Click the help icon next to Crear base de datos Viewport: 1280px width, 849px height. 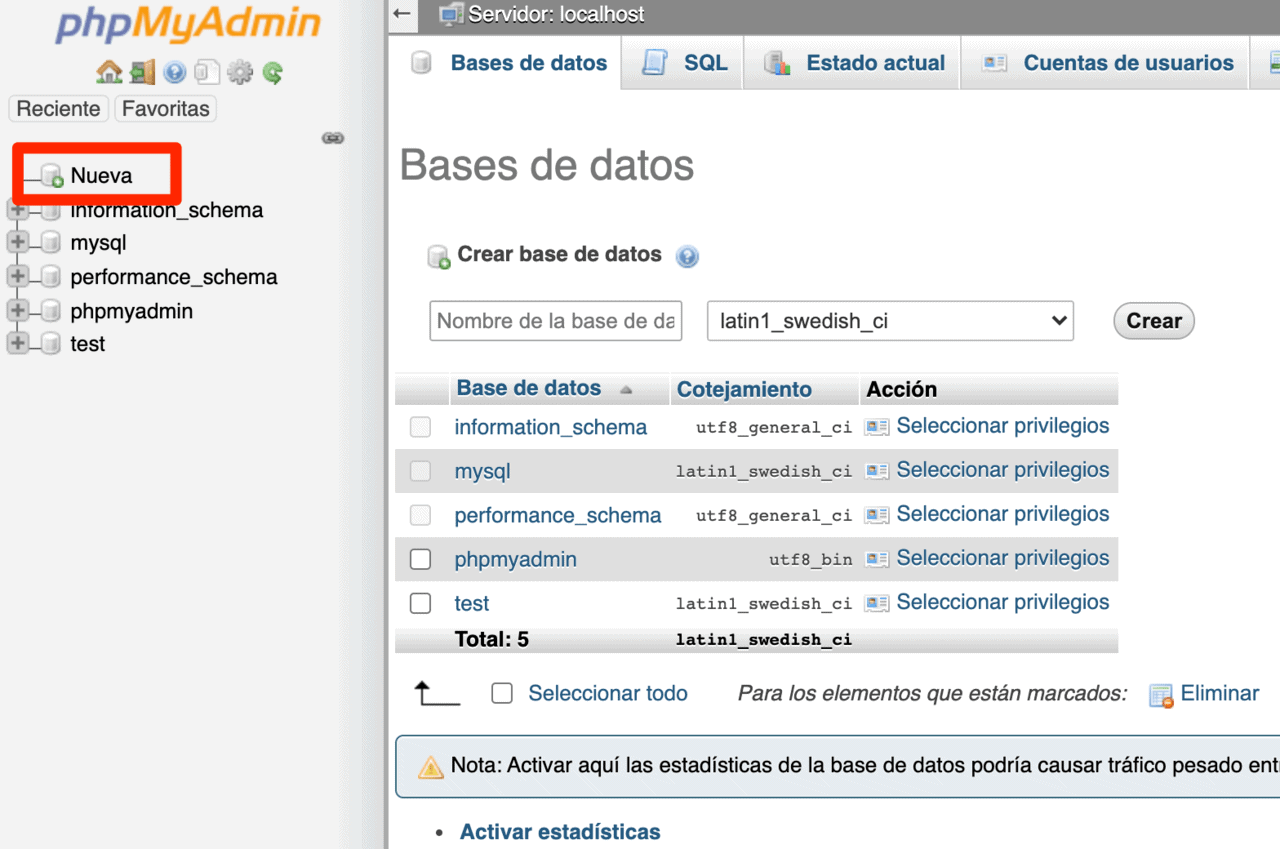687,256
